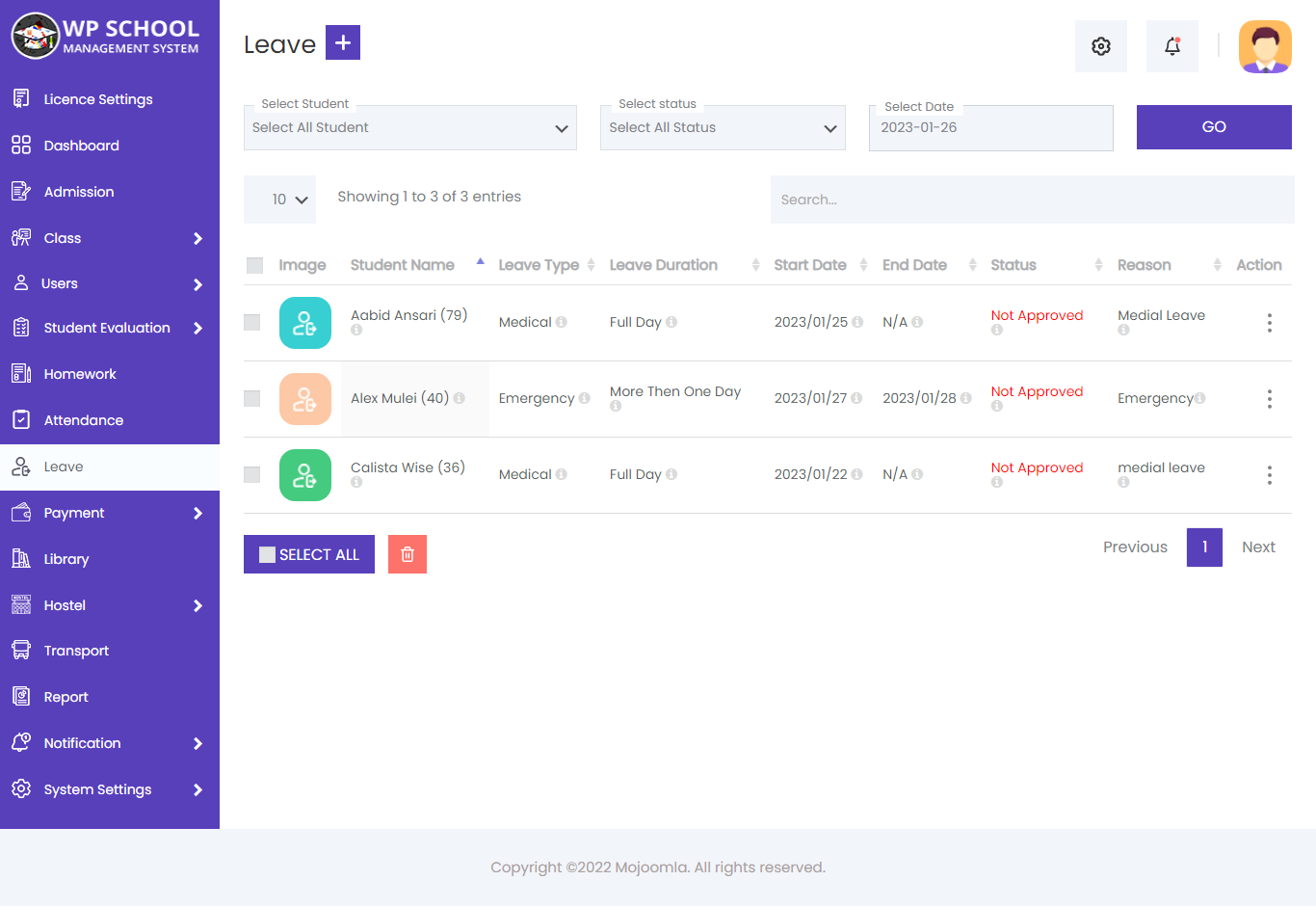Open the Report menu item

tap(110, 697)
